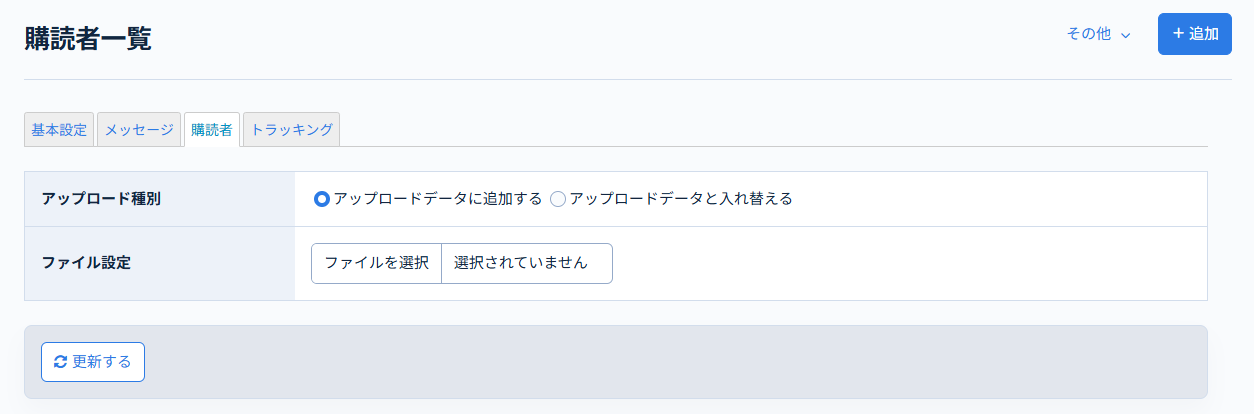Click the アップロード種別 row label
This screenshot has width=1254, height=414.
[101, 199]
